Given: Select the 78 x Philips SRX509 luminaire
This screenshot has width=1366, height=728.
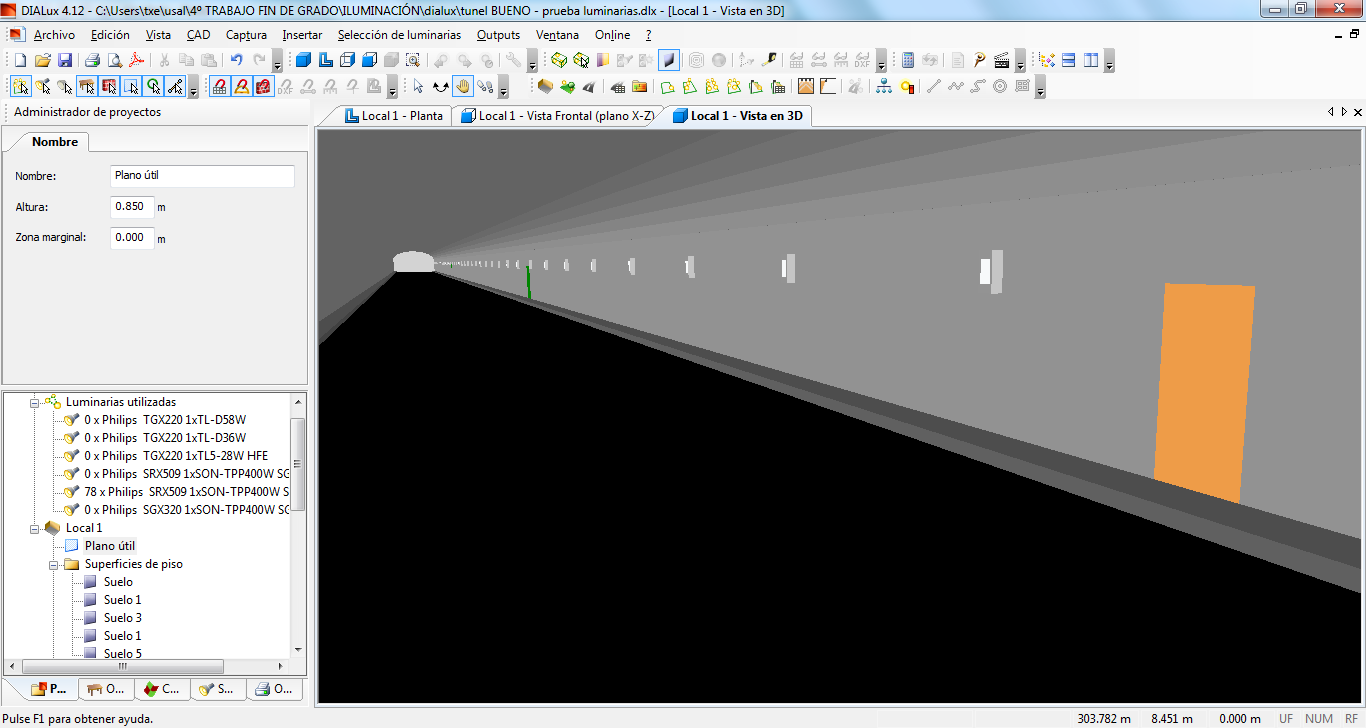Looking at the screenshot, I should 186,492.
